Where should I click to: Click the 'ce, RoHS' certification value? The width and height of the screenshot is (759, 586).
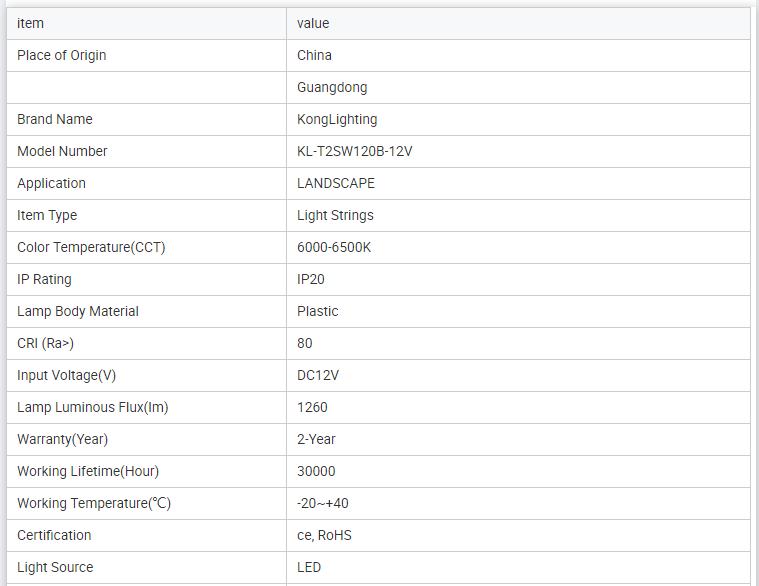(x=324, y=535)
